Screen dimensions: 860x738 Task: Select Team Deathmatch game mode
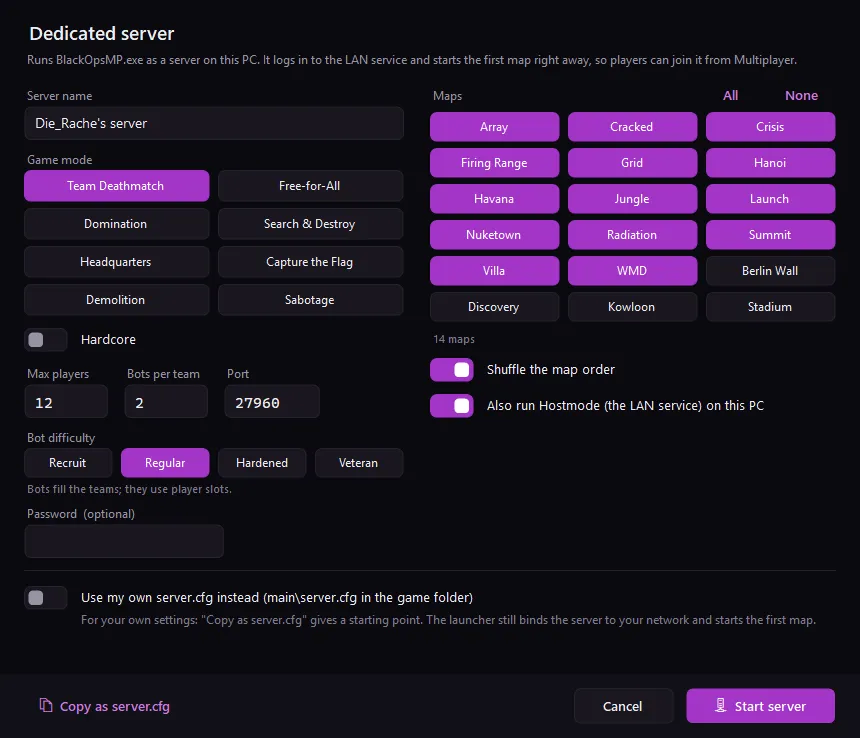(116, 186)
